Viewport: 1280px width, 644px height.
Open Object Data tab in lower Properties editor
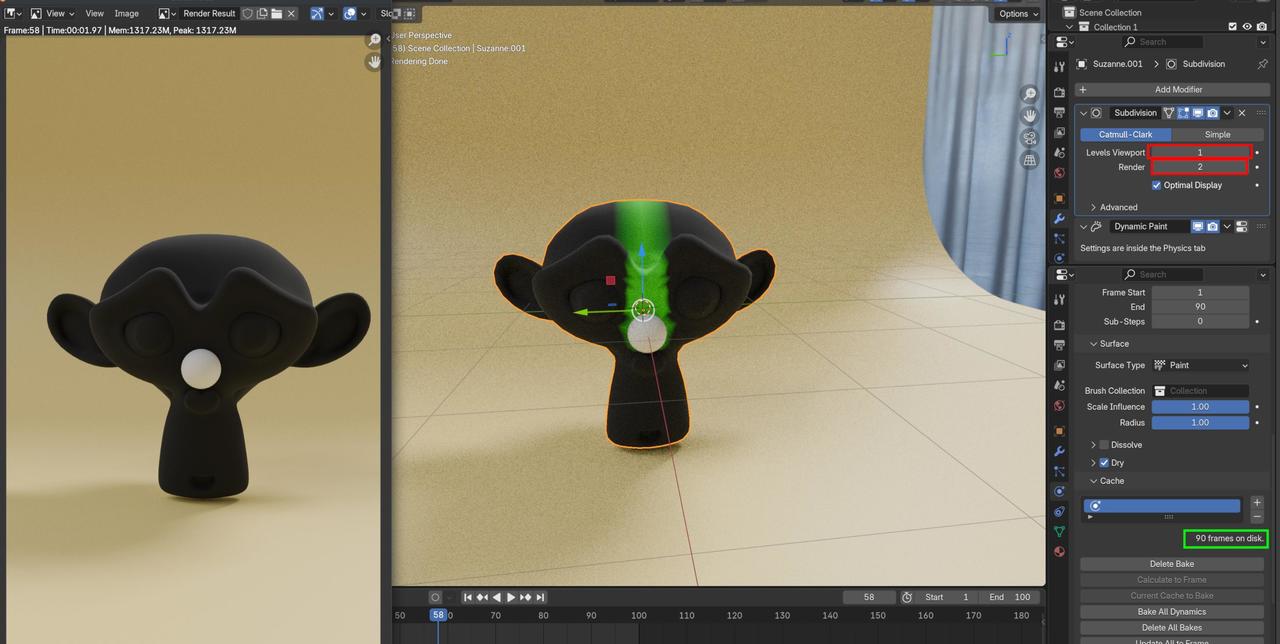(x=1059, y=531)
